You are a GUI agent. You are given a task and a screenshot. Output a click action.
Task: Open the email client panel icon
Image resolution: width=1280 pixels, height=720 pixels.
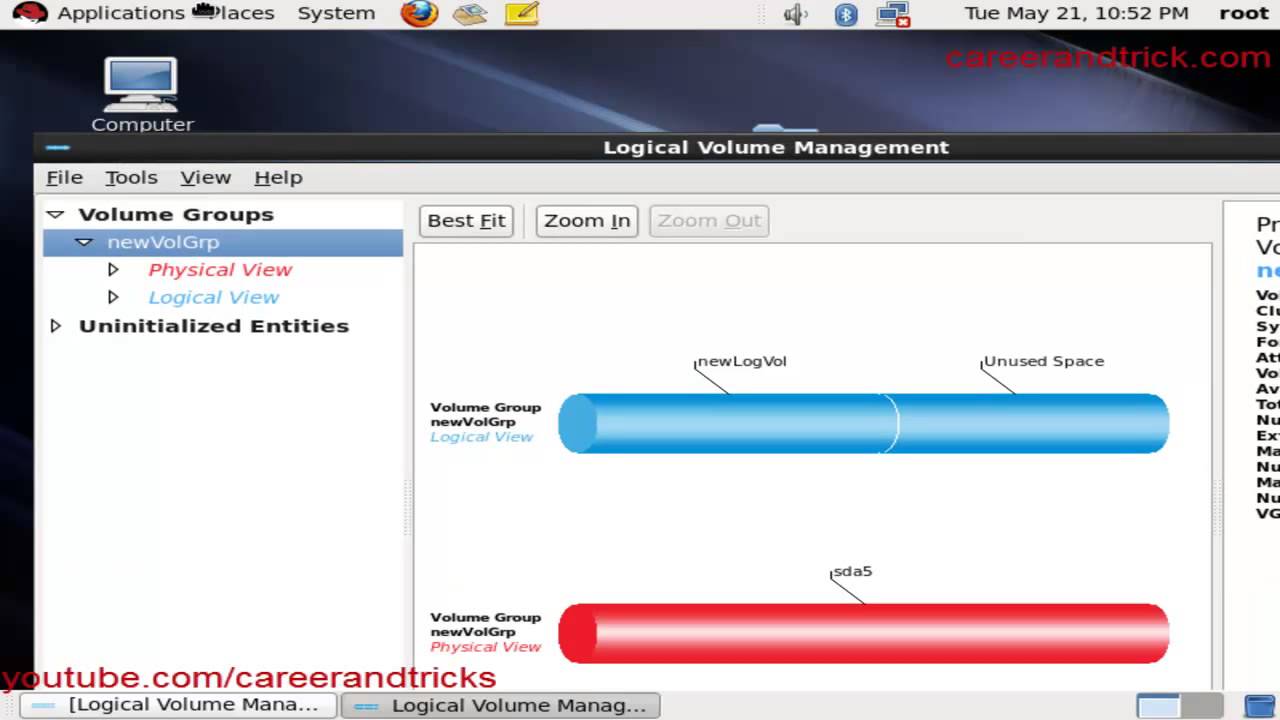click(470, 14)
